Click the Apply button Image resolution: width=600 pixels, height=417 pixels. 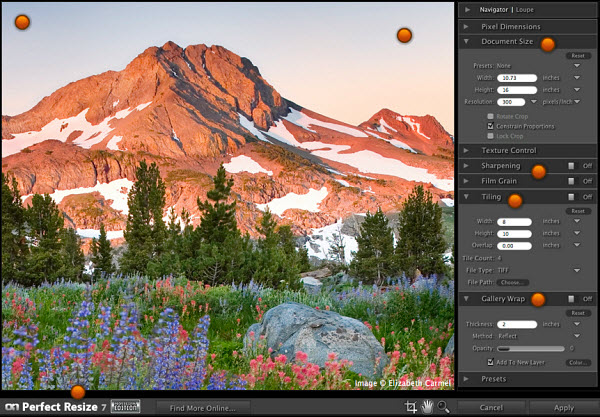(563, 408)
